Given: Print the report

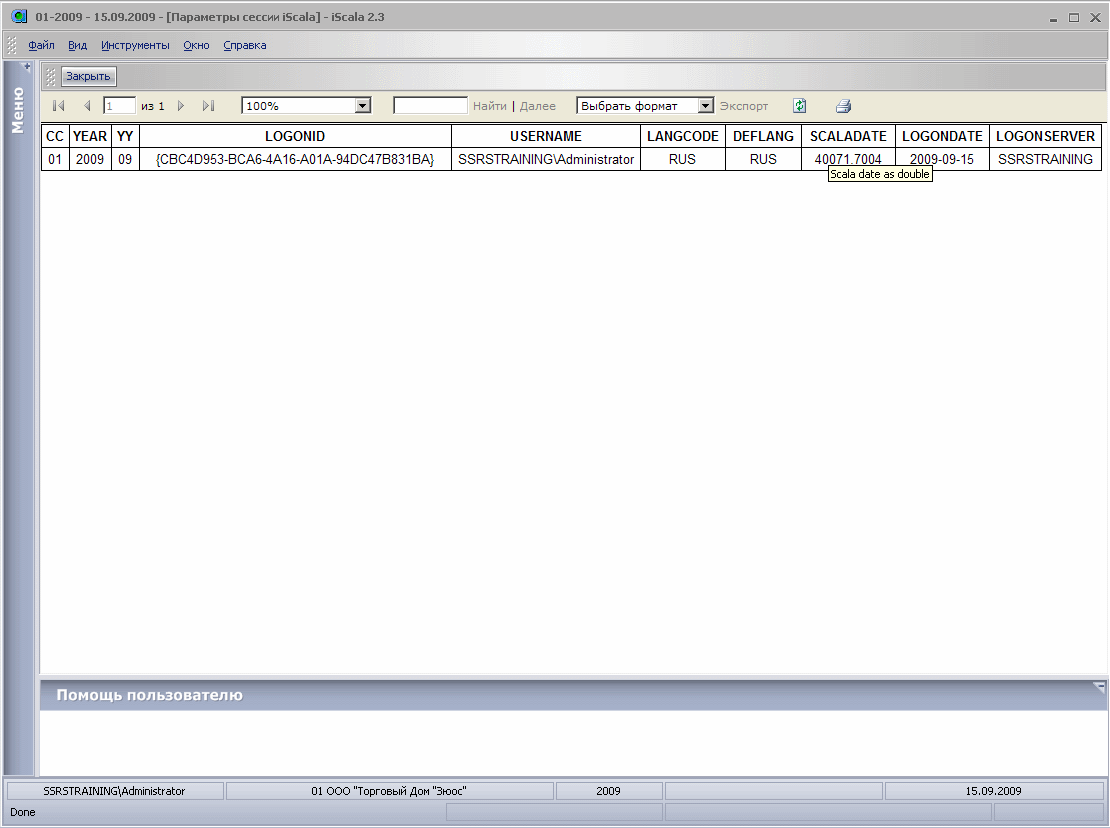Looking at the screenshot, I should coord(843,106).
